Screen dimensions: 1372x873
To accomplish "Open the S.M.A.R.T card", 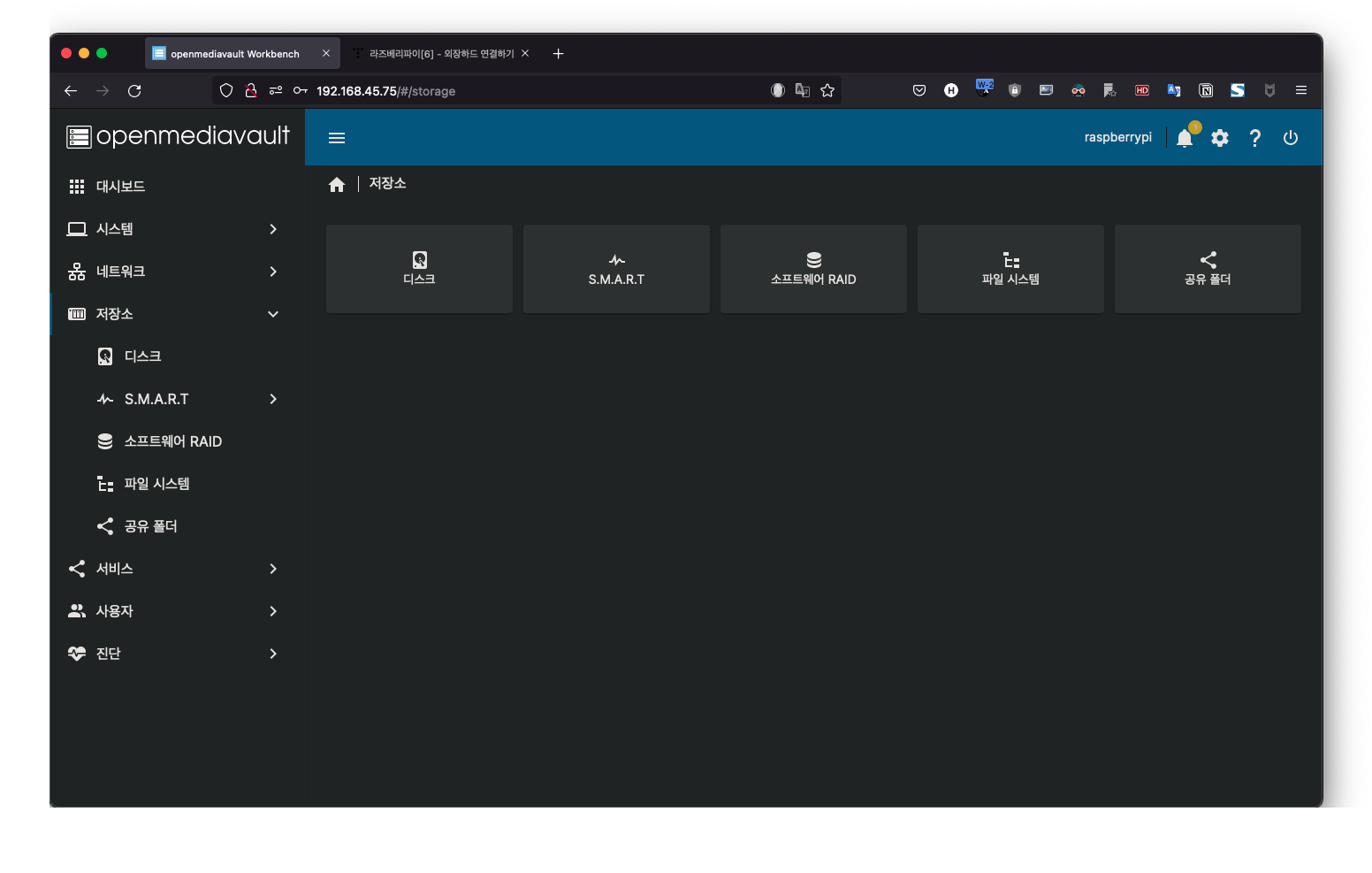I will tap(616, 269).
